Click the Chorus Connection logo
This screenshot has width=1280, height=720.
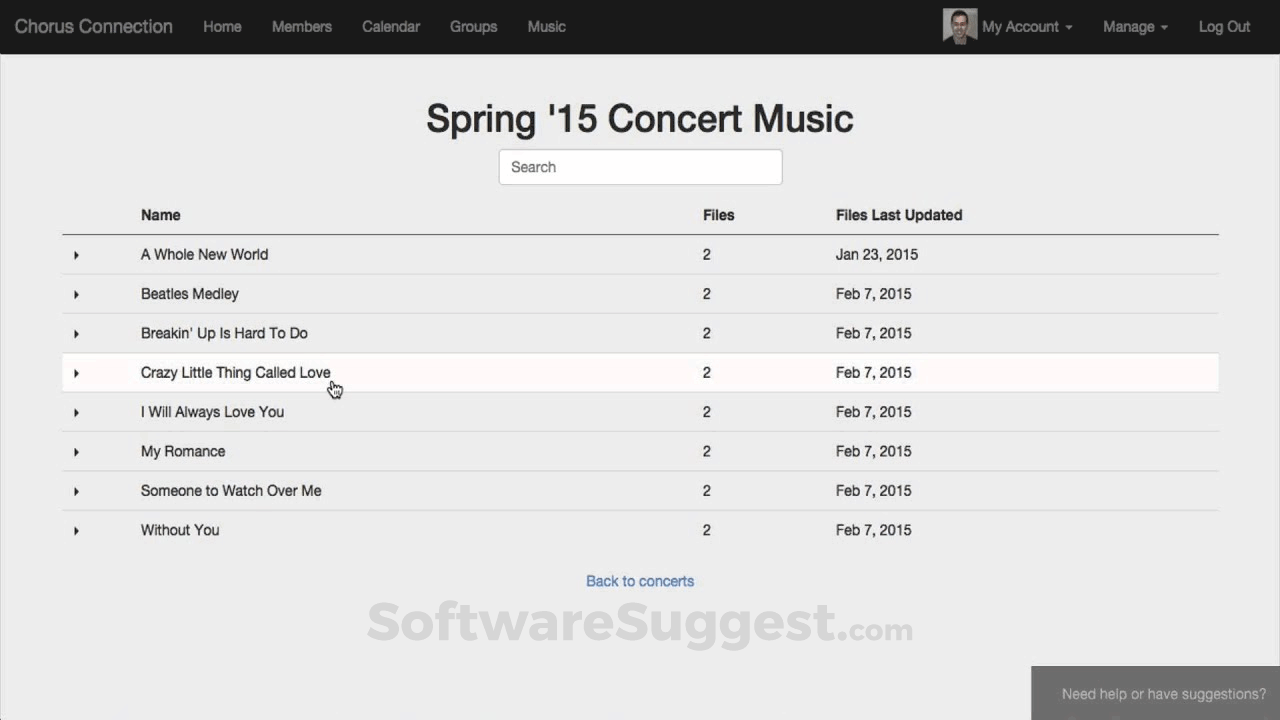(x=93, y=27)
